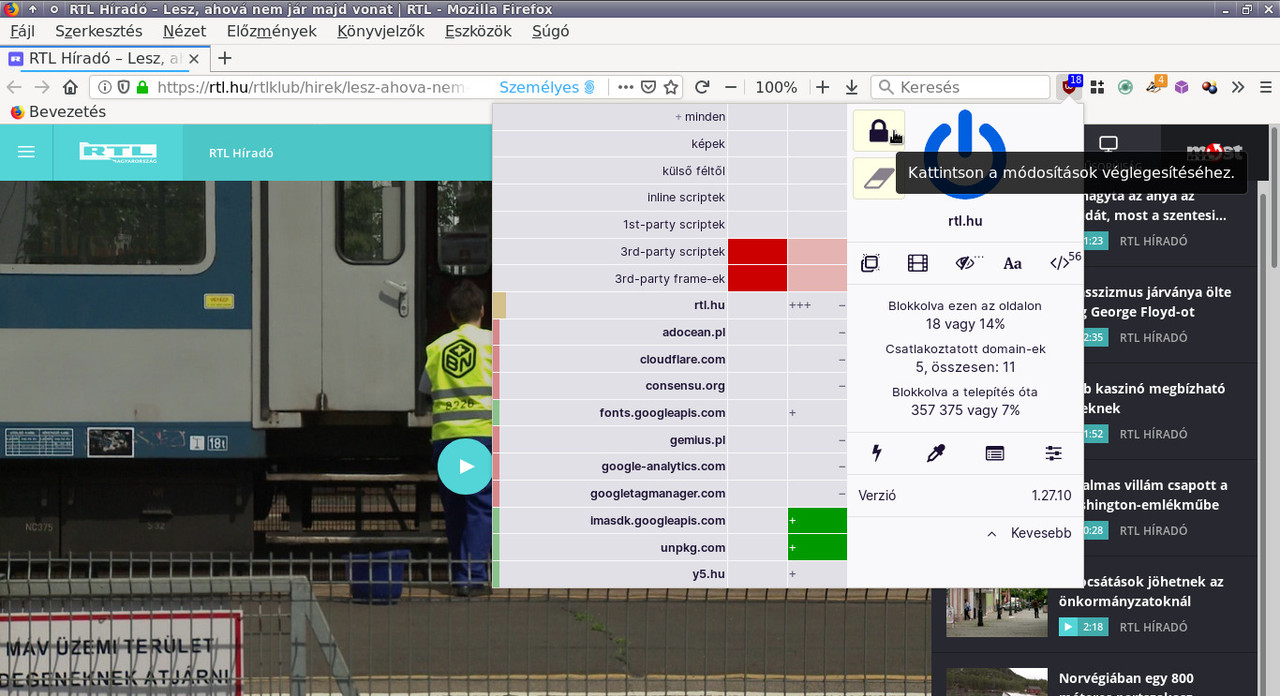
Task: Click adocean.pl domain row
Action: 611,332
